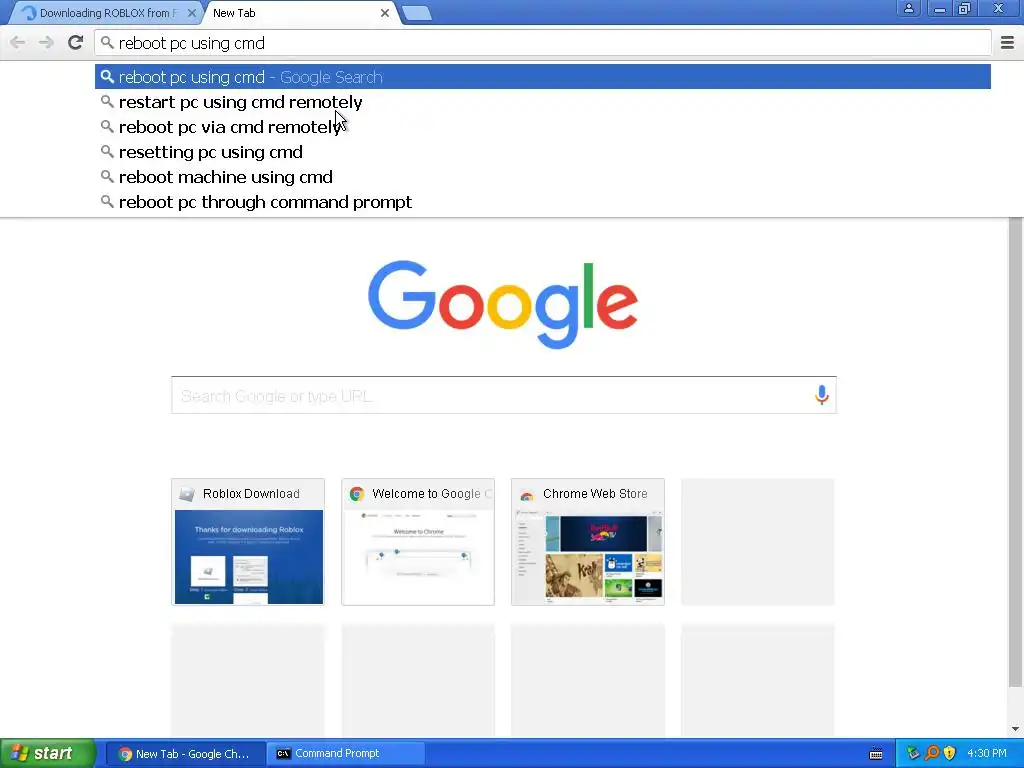Open the Roblox Download thumbnail
1024x768 pixels.
[248, 541]
